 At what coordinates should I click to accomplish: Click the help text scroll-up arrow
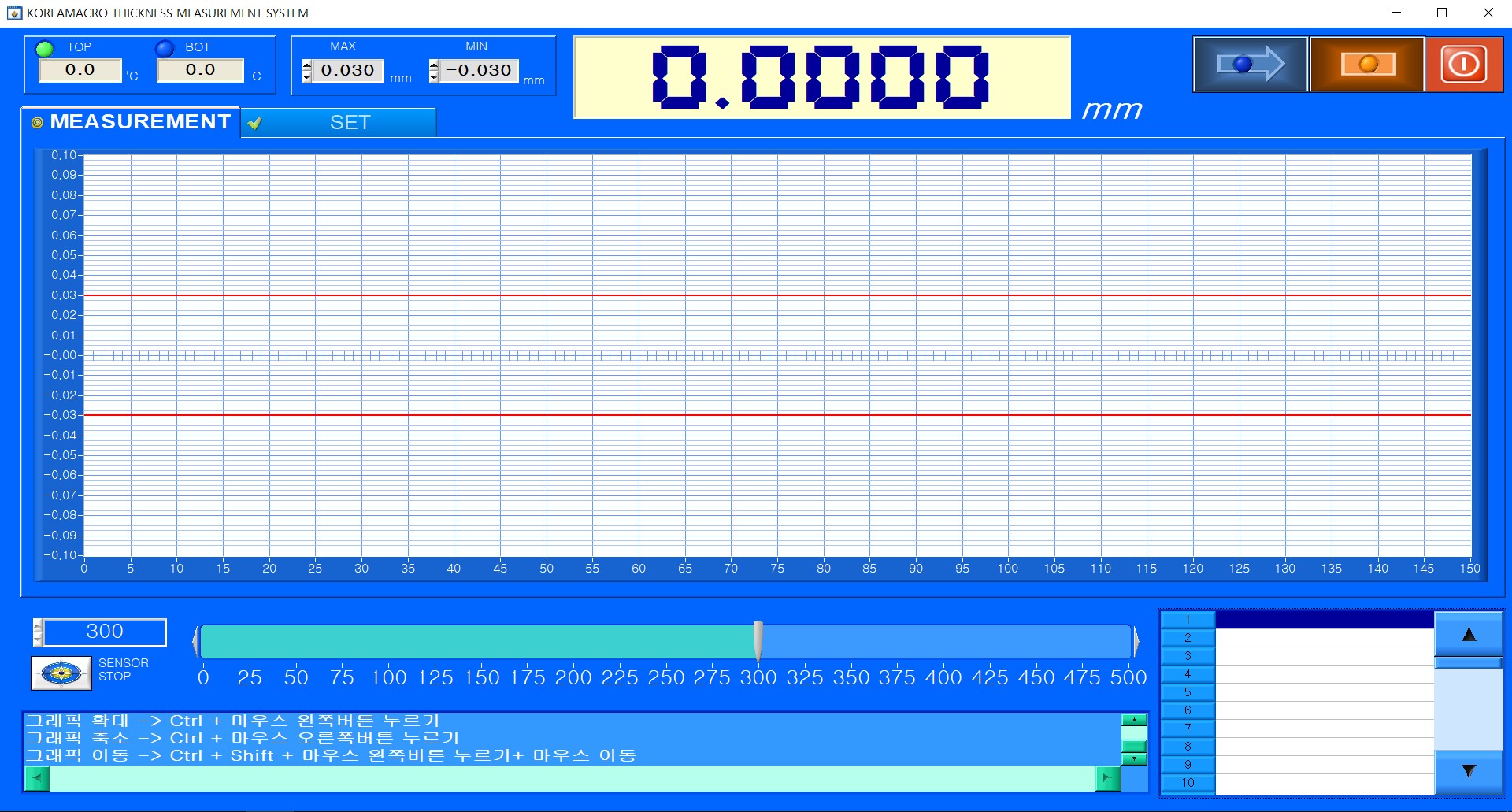pyautogui.click(x=1134, y=720)
